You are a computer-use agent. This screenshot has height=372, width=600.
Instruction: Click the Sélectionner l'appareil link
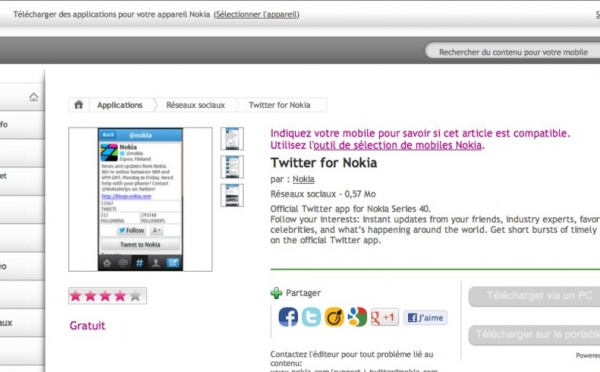(256, 15)
